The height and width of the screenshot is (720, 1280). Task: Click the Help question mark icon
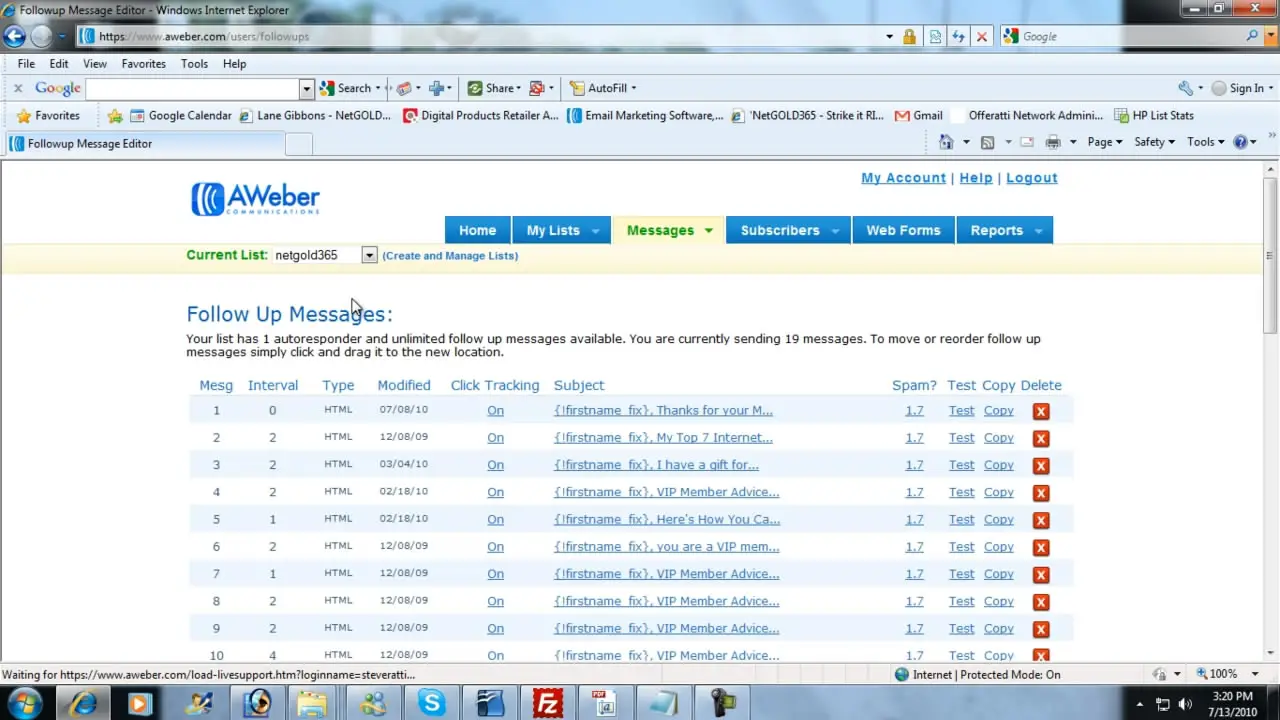click(1241, 142)
